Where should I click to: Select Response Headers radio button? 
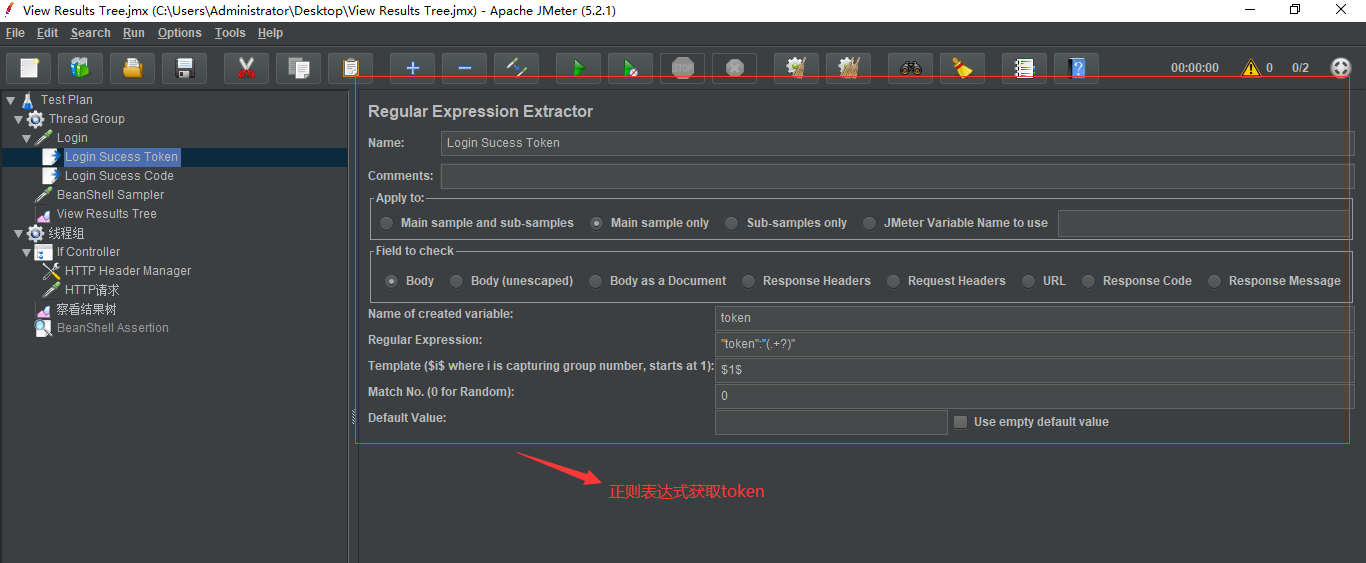point(748,281)
